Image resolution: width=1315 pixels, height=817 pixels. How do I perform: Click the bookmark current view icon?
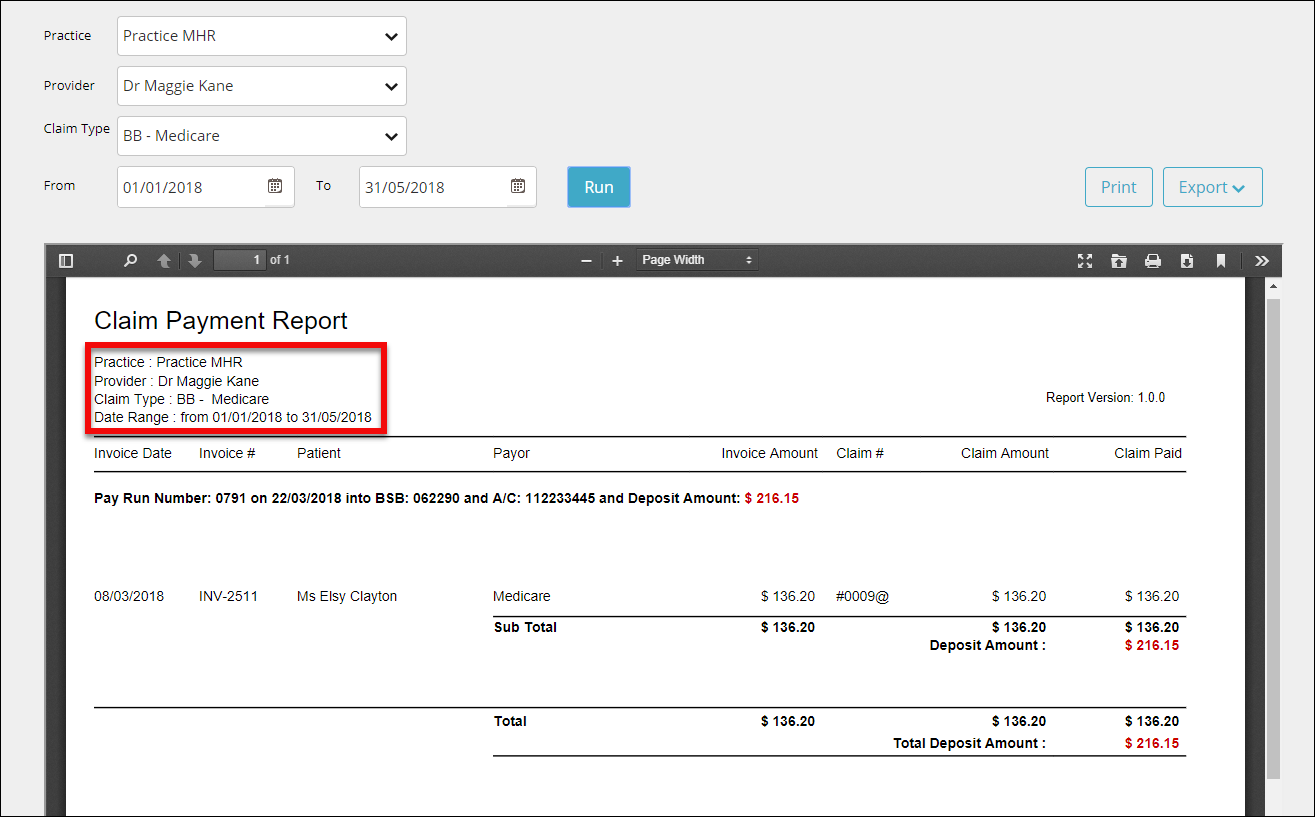[x=1221, y=261]
